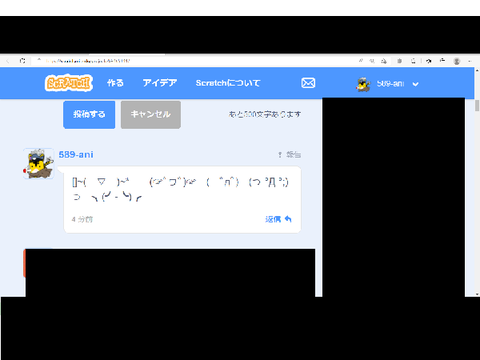Screen dimensions: 480x360
Task: Click the browser back arrow
Action: (x=7, y=61)
